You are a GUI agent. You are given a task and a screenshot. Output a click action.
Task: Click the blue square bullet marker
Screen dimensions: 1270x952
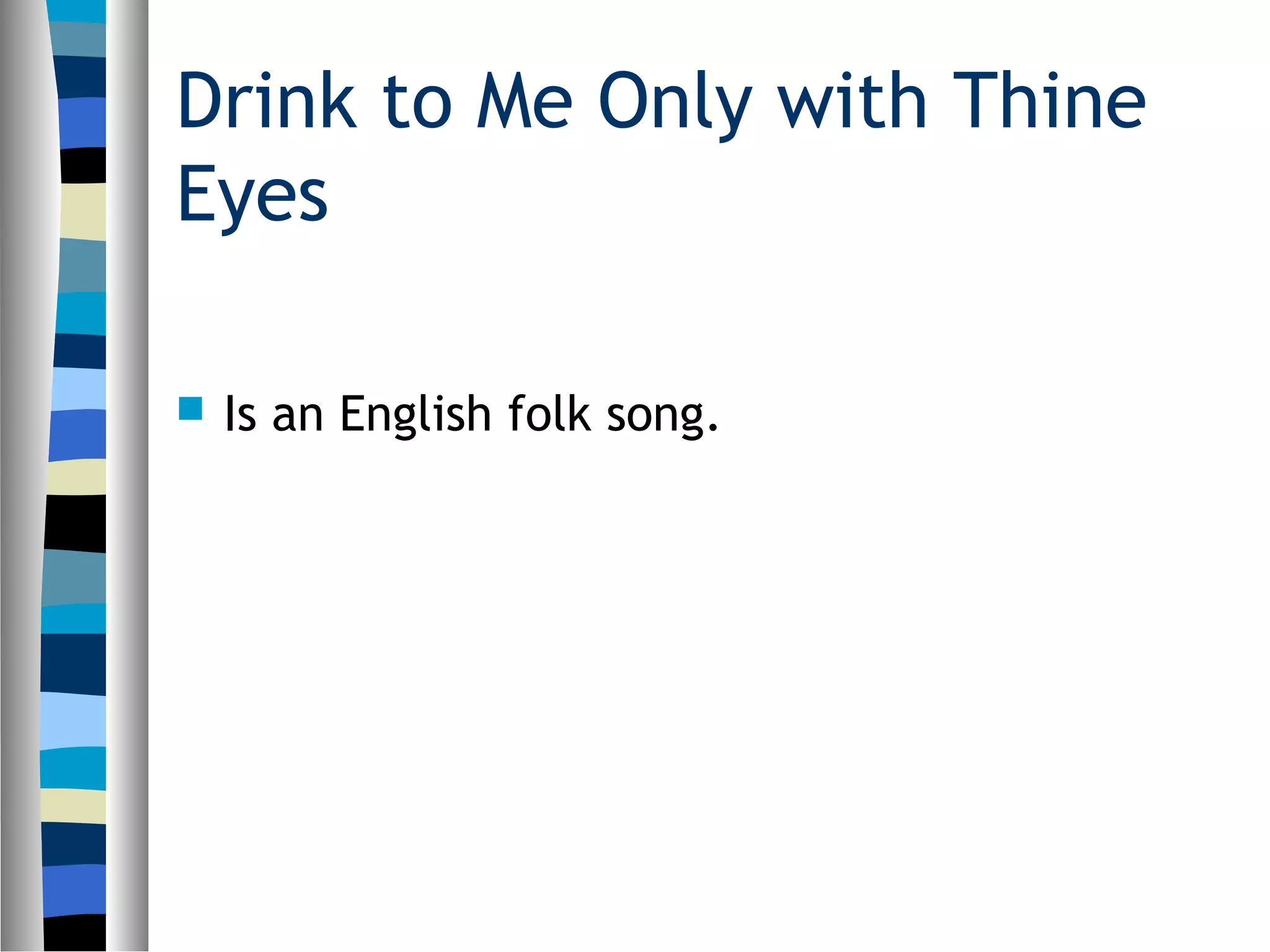click(x=190, y=409)
